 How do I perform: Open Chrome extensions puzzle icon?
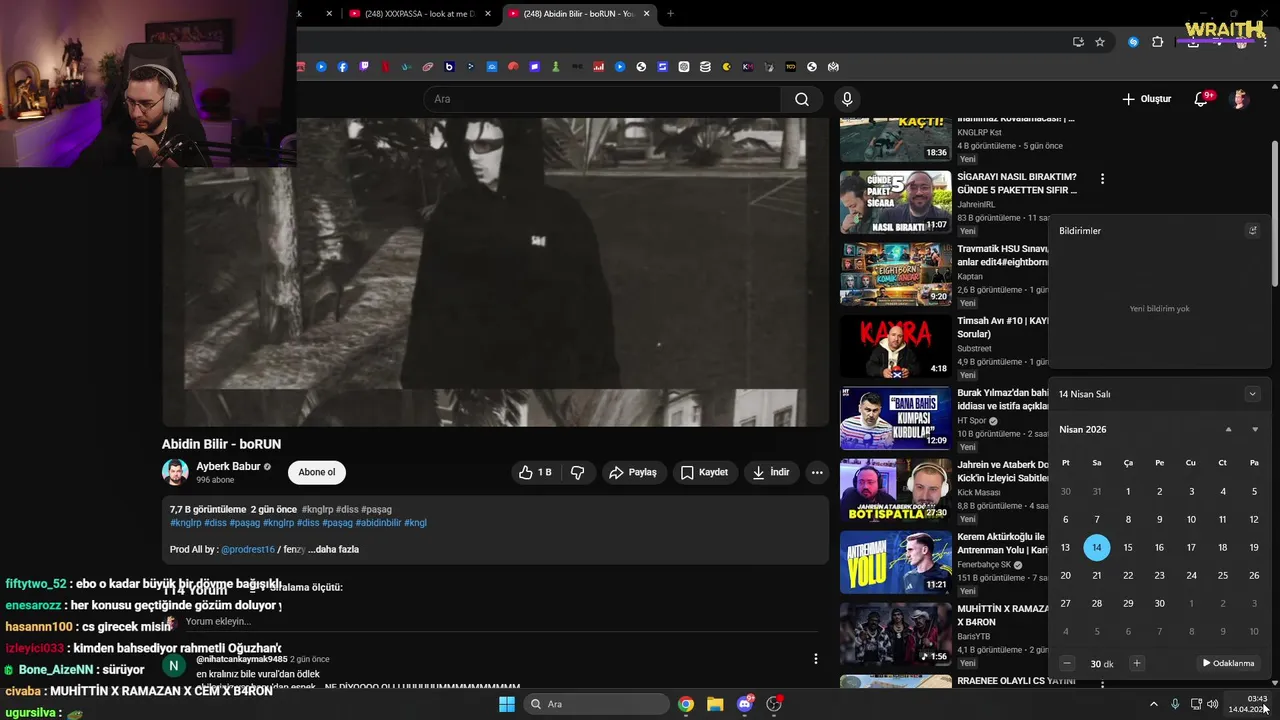(x=1158, y=42)
